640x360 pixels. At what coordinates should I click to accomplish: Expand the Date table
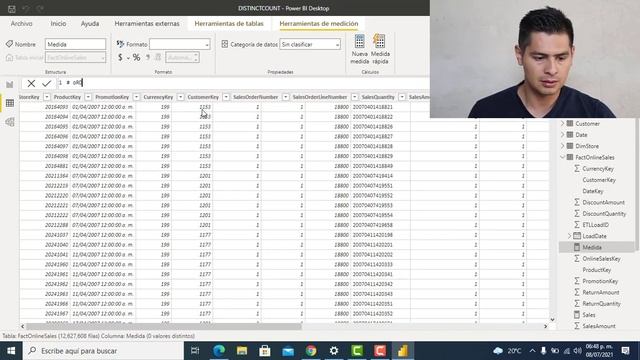point(563,135)
